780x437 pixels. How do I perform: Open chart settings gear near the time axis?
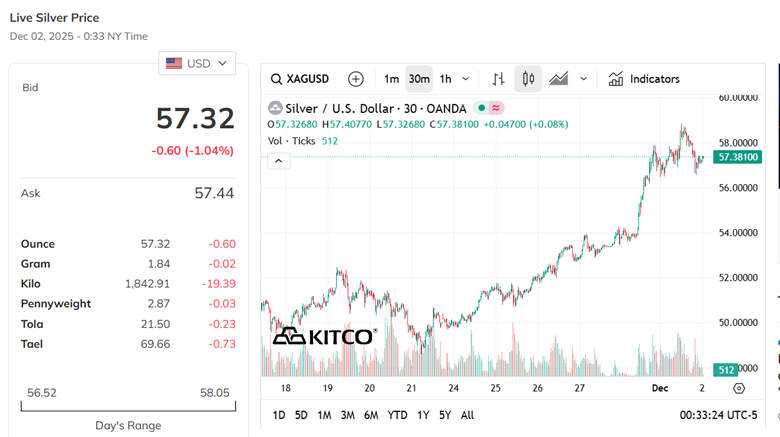point(739,388)
